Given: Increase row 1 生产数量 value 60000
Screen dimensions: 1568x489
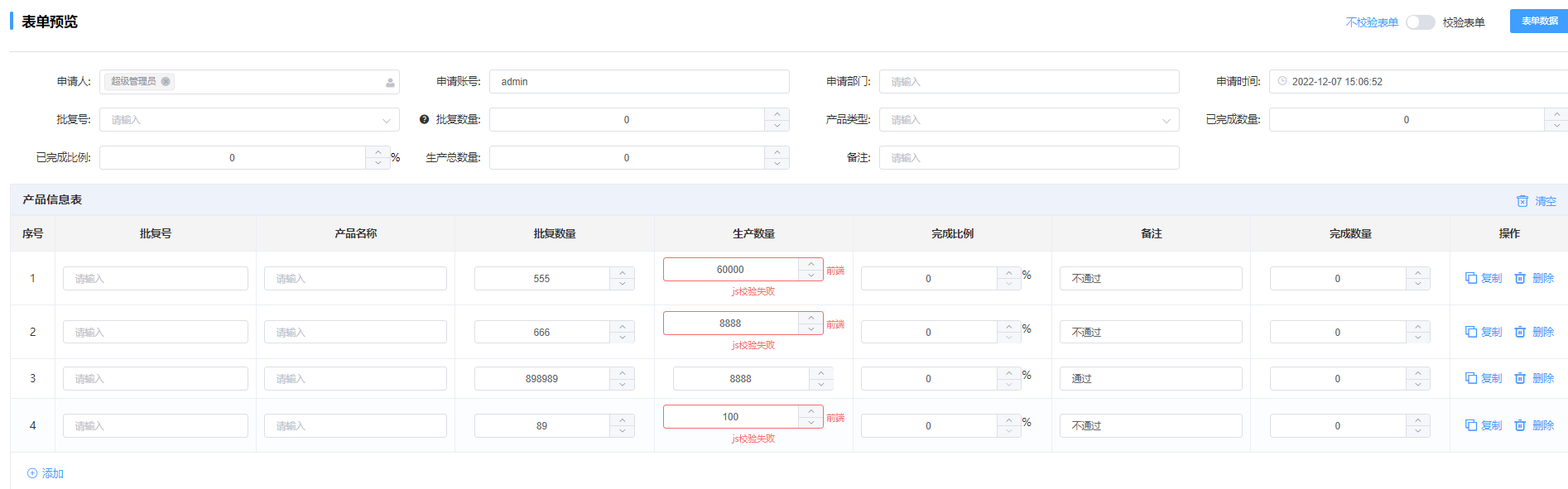Looking at the screenshot, I should coord(811,264).
